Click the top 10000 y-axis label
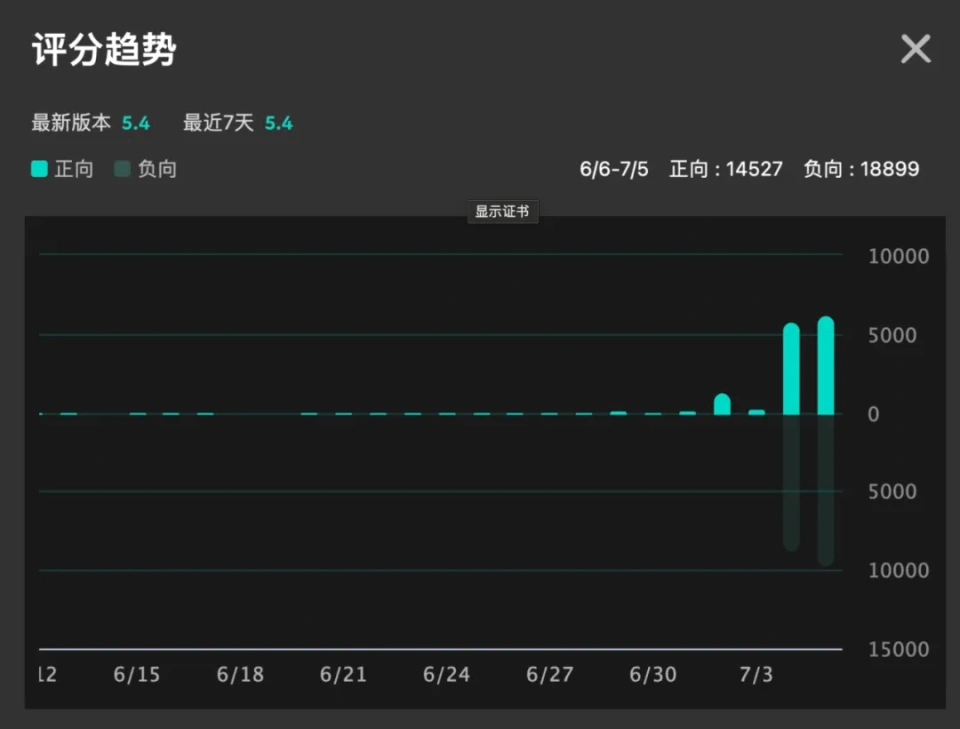The width and height of the screenshot is (960, 729). click(898, 256)
